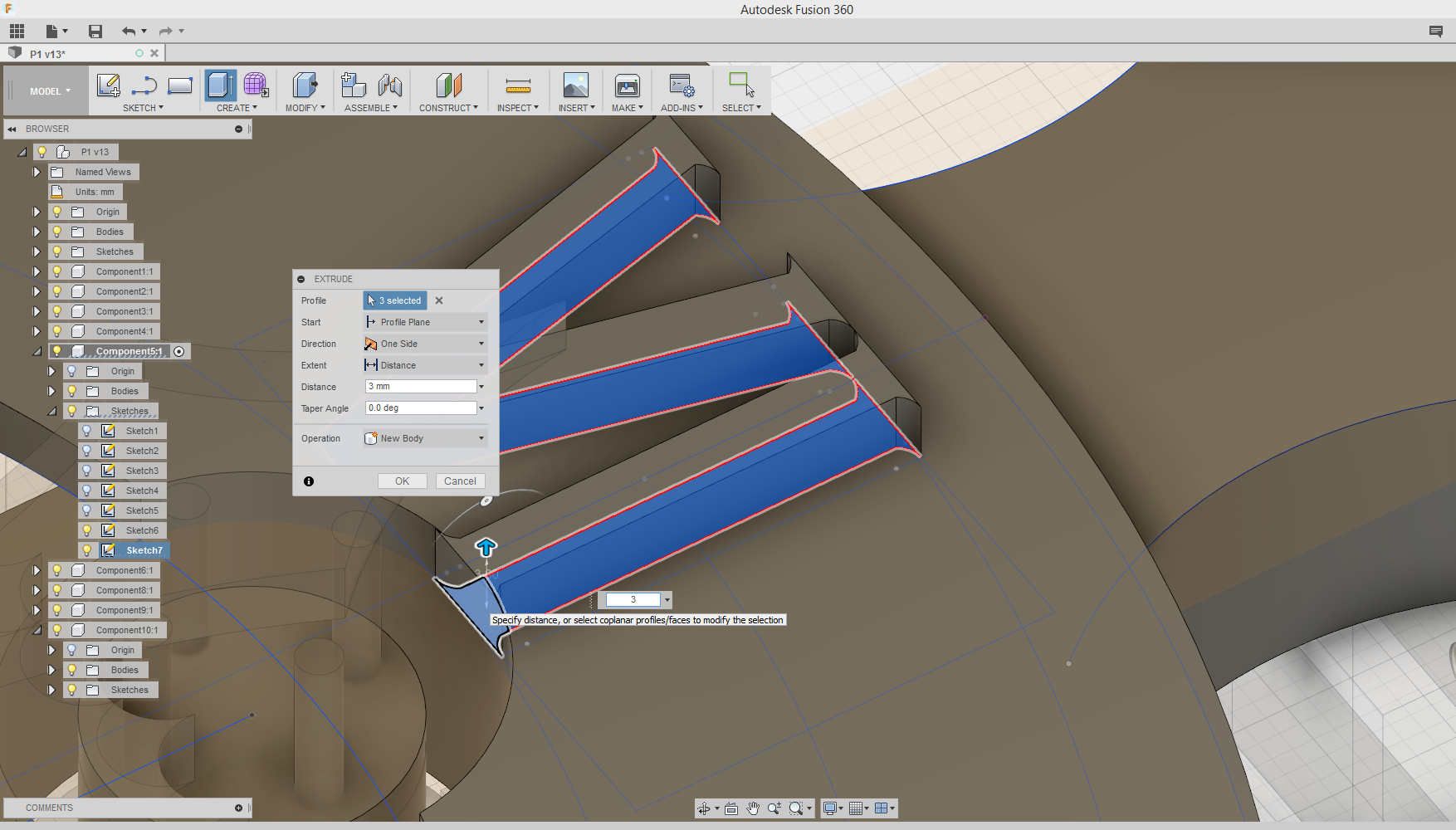Open the SKETCH menu
Image resolution: width=1456 pixels, height=830 pixels.
tap(143, 108)
